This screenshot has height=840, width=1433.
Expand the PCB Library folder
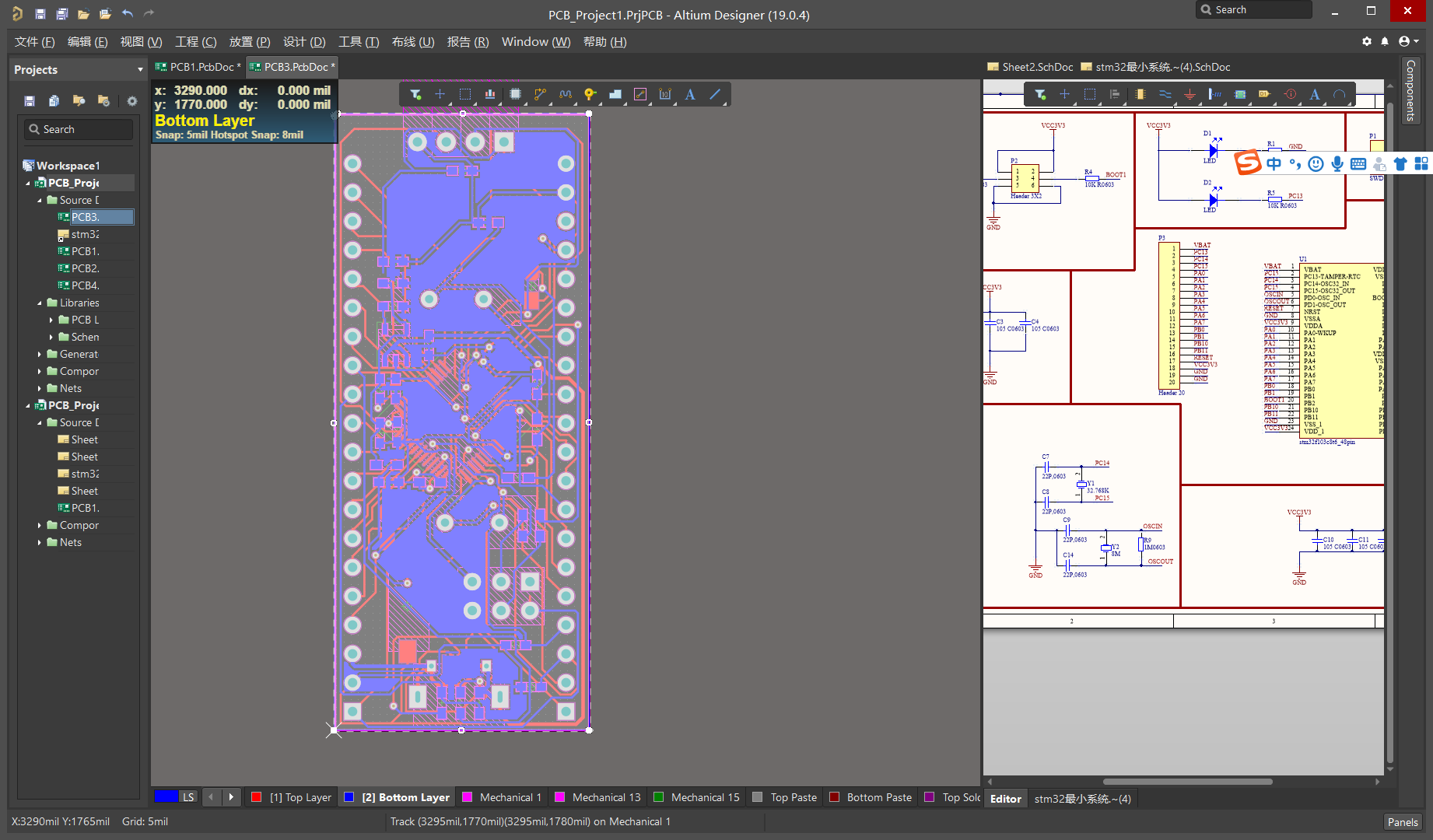point(51,320)
